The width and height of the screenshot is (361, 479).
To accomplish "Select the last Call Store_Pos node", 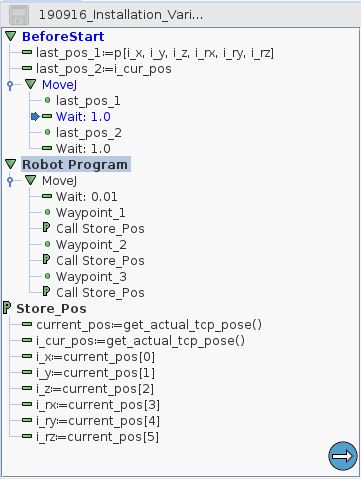I will (100, 292).
